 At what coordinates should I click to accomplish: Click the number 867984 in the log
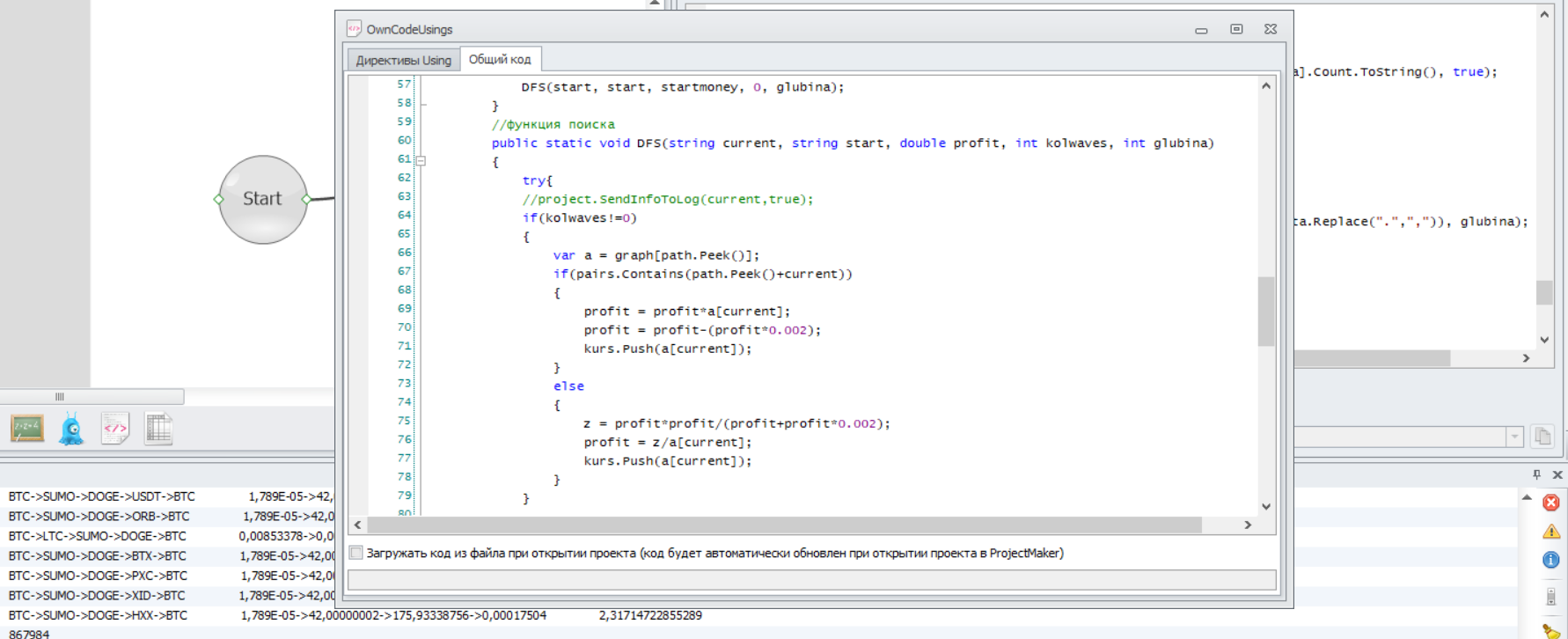(x=29, y=634)
